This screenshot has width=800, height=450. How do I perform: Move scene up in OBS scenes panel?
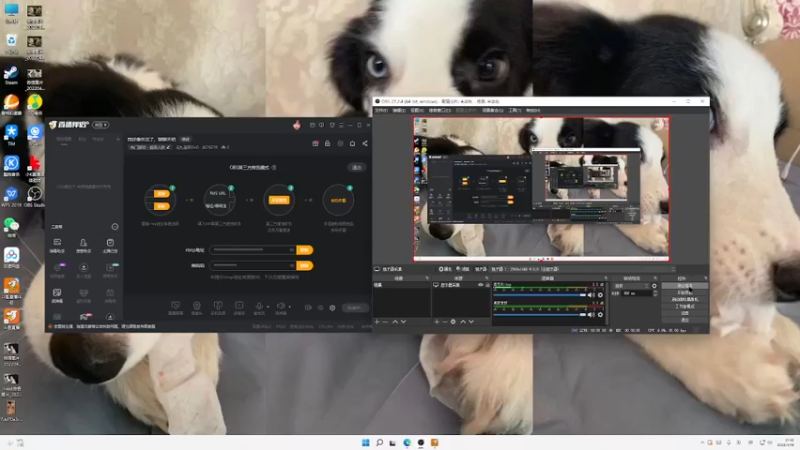coord(395,322)
